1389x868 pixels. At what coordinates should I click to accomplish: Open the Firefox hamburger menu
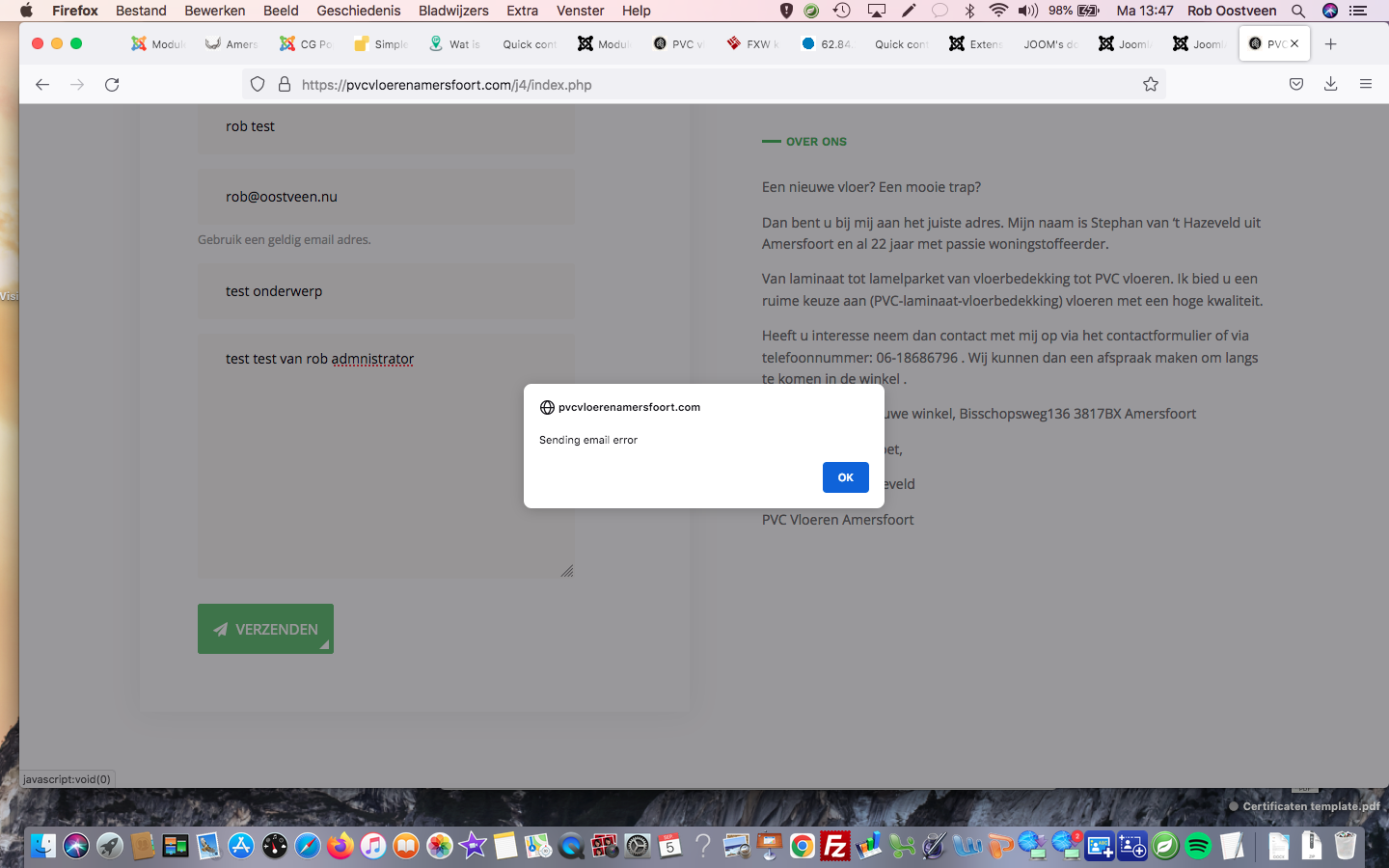(x=1366, y=85)
